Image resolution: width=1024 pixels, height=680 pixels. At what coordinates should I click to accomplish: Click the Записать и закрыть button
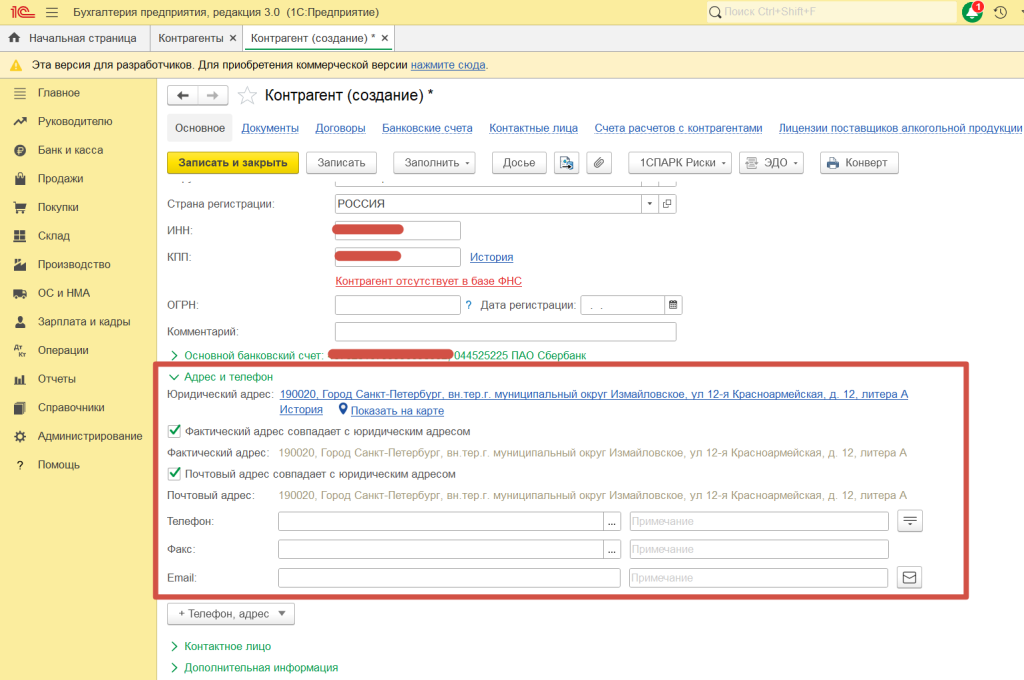pyautogui.click(x=232, y=163)
